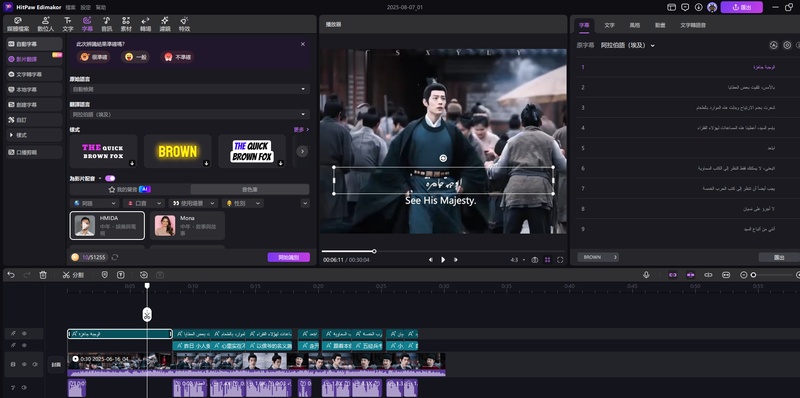Click the fullscreen preview icon
The height and width of the screenshot is (398, 800).
(560, 260)
